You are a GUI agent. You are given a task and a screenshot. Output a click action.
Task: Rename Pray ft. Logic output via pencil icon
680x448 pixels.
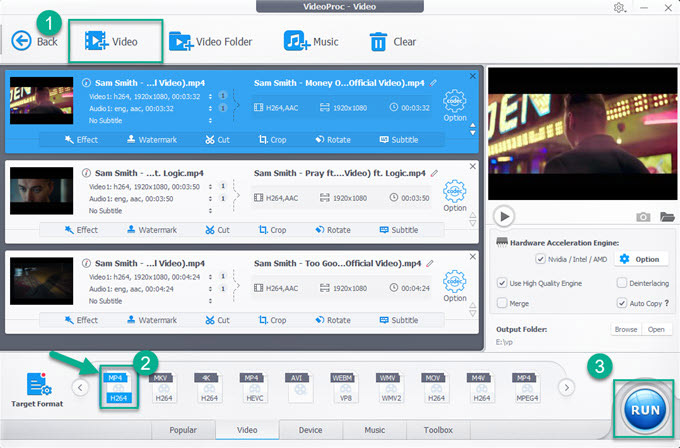pos(434,173)
